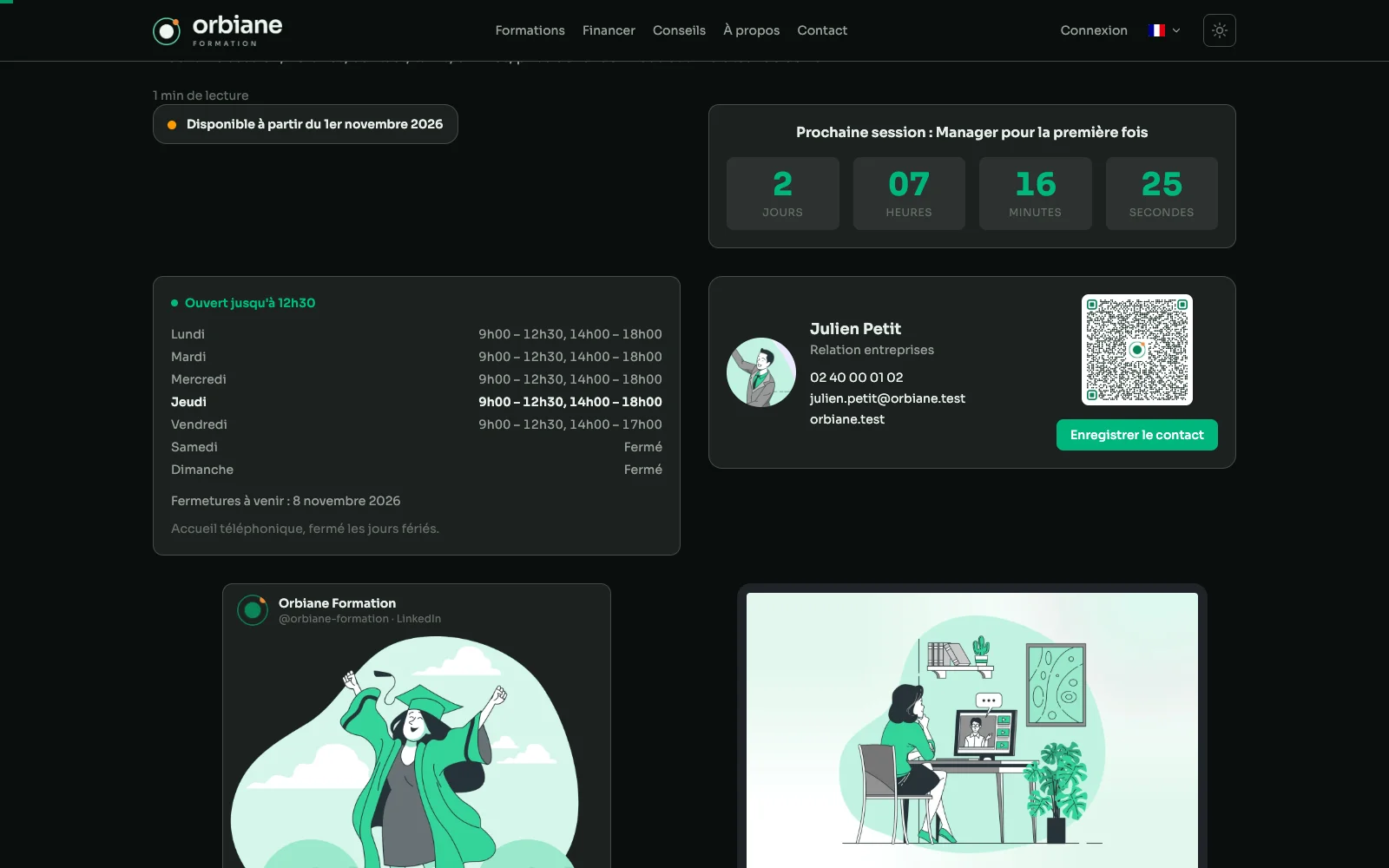Click the Orbiane Formation LinkedIn avatar icon
This screenshot has height=868, width=1389.
click(253, 610)
